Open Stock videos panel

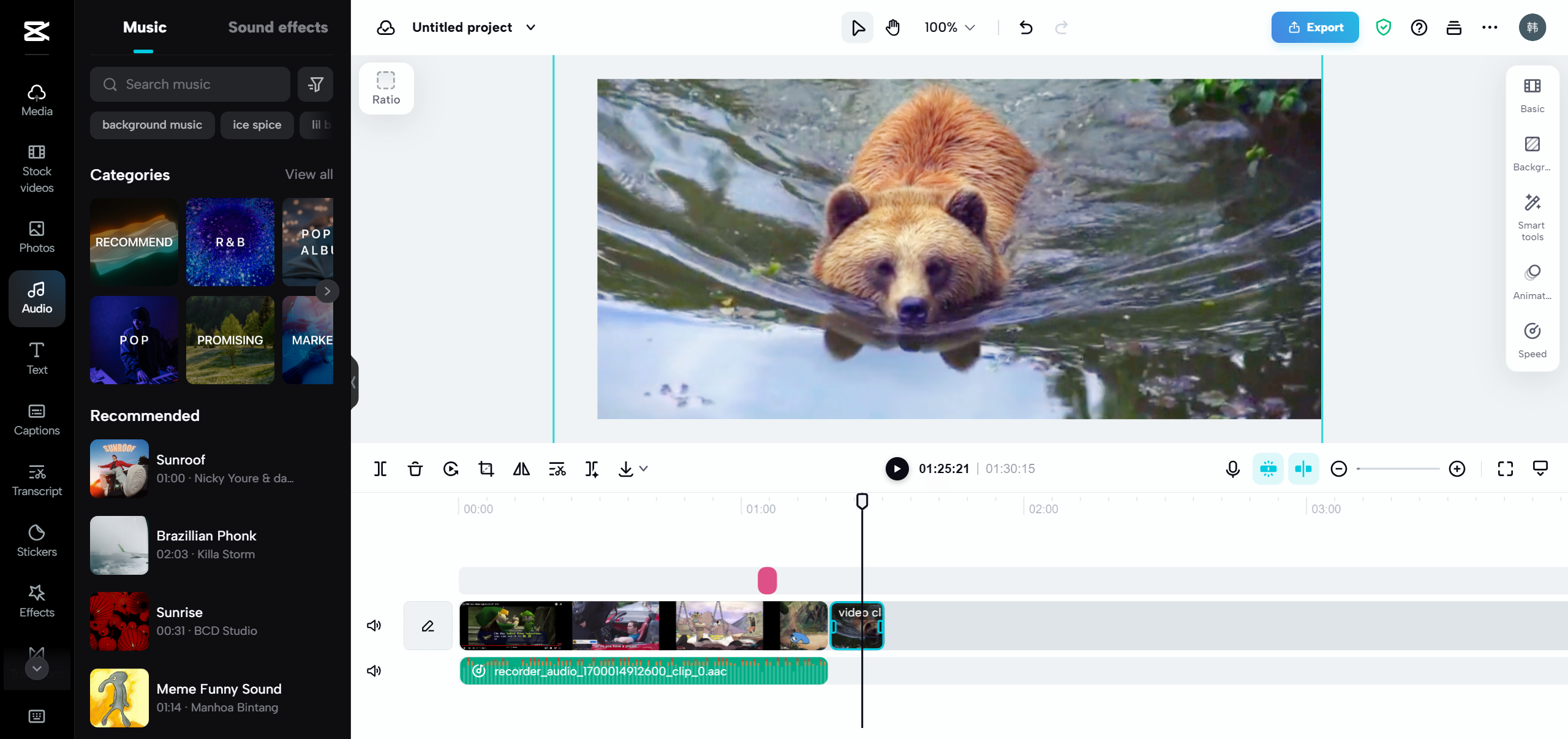click(x=37, y=169)
